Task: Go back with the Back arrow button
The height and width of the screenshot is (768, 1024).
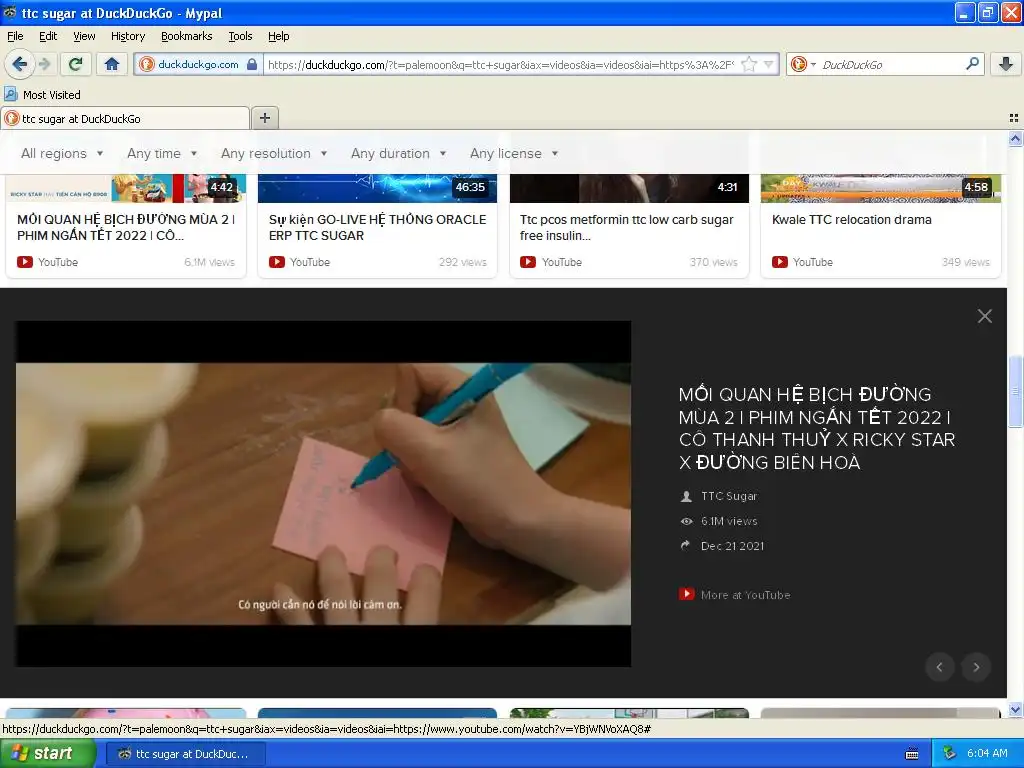Action: (x=20, y=64)
